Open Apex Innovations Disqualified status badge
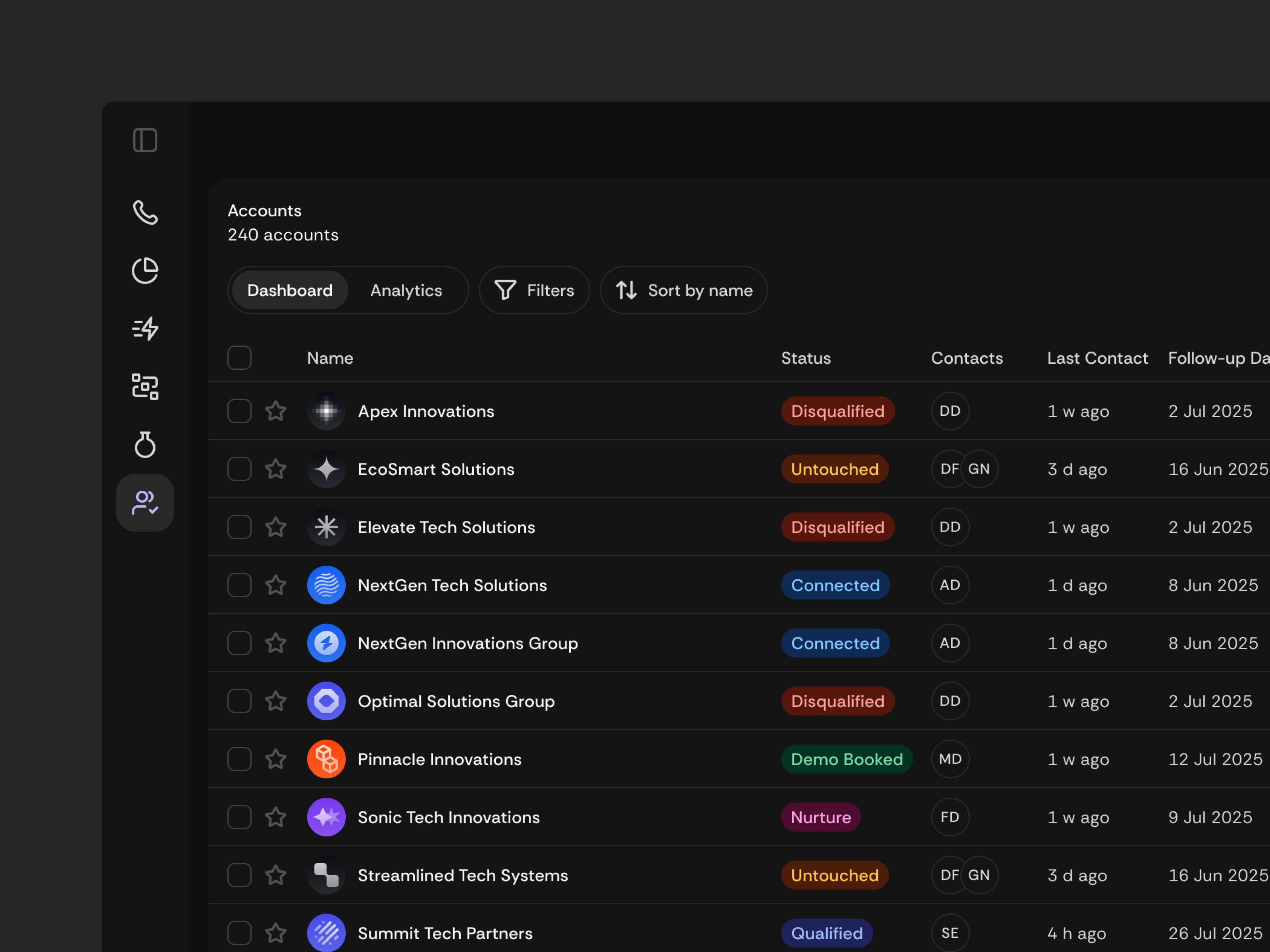This screenshot has height=952, width=1270. (x=838, y=411)
